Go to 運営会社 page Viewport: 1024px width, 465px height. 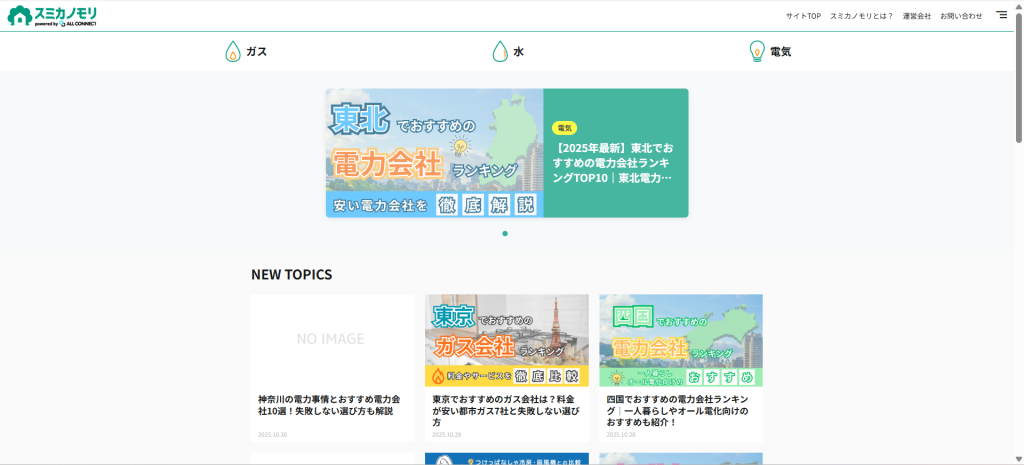pos(916,16)
